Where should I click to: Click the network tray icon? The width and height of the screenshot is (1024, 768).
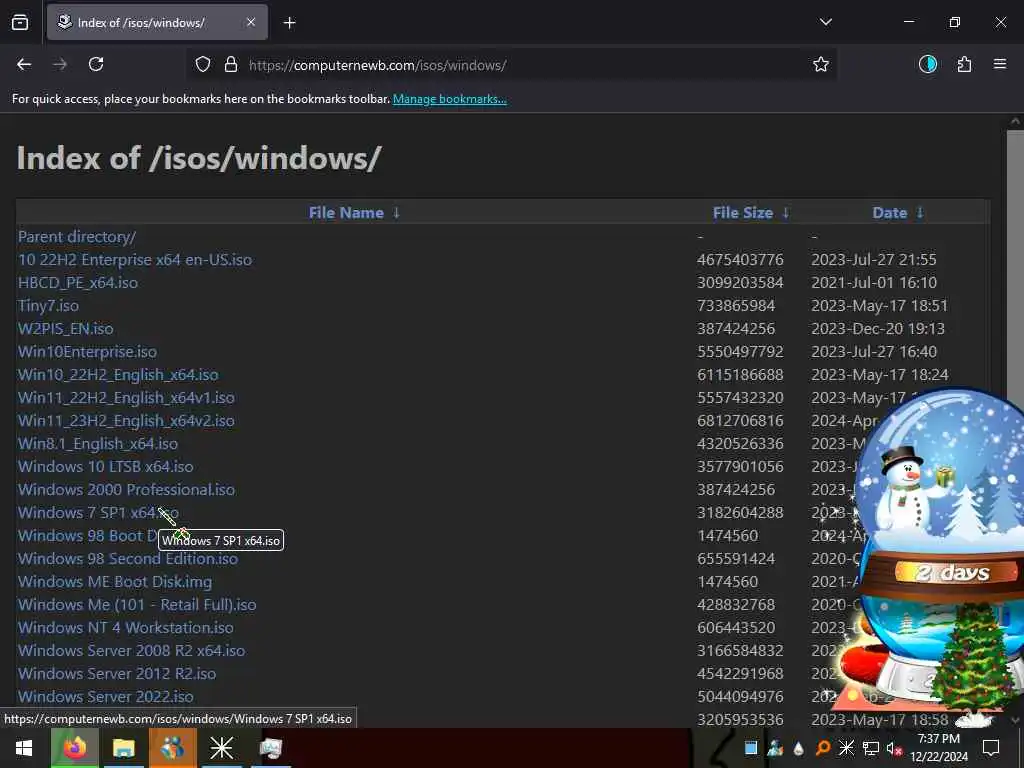pos(870,748)
